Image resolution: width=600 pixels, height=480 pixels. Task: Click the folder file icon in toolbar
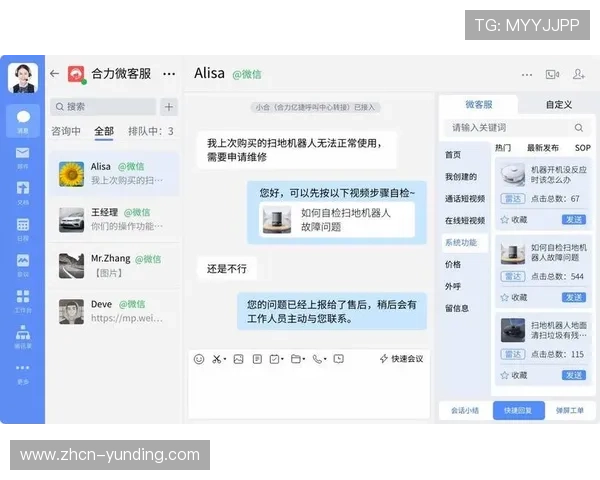[x=296, y=359]
